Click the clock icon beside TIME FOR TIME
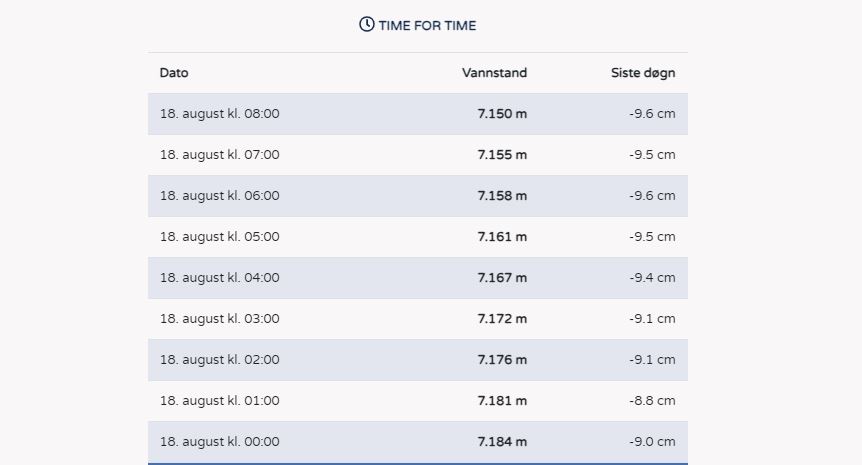The height and width of the screenshot is (465, 862). (367, 24)
